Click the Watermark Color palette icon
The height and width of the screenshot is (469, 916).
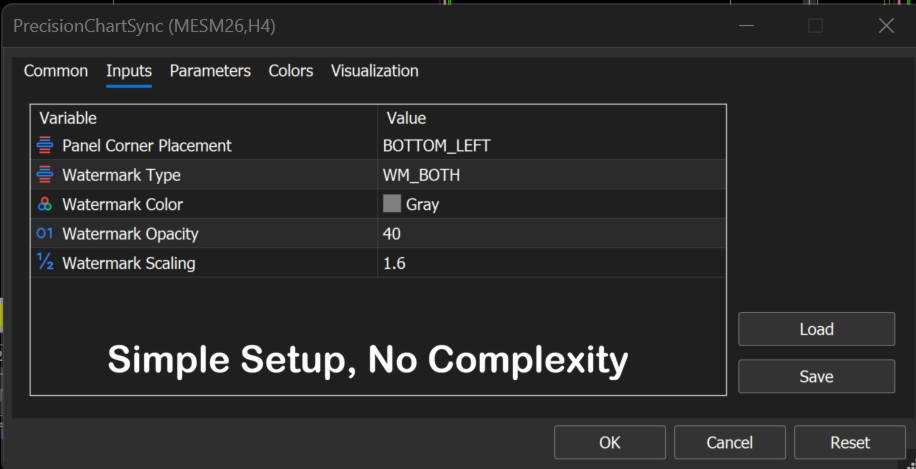pyautogui.click(x=45, y=204)
